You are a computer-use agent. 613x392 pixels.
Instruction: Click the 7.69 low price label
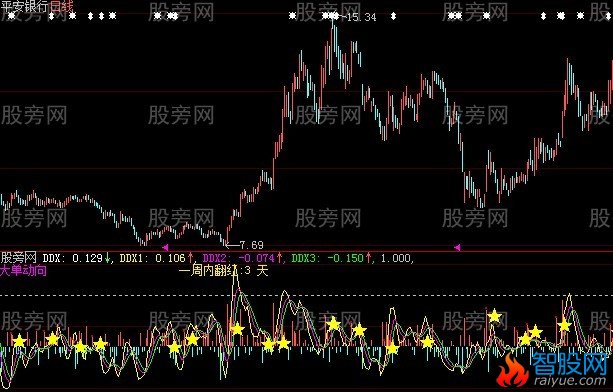pyautogui.click(x=251, y=245)
